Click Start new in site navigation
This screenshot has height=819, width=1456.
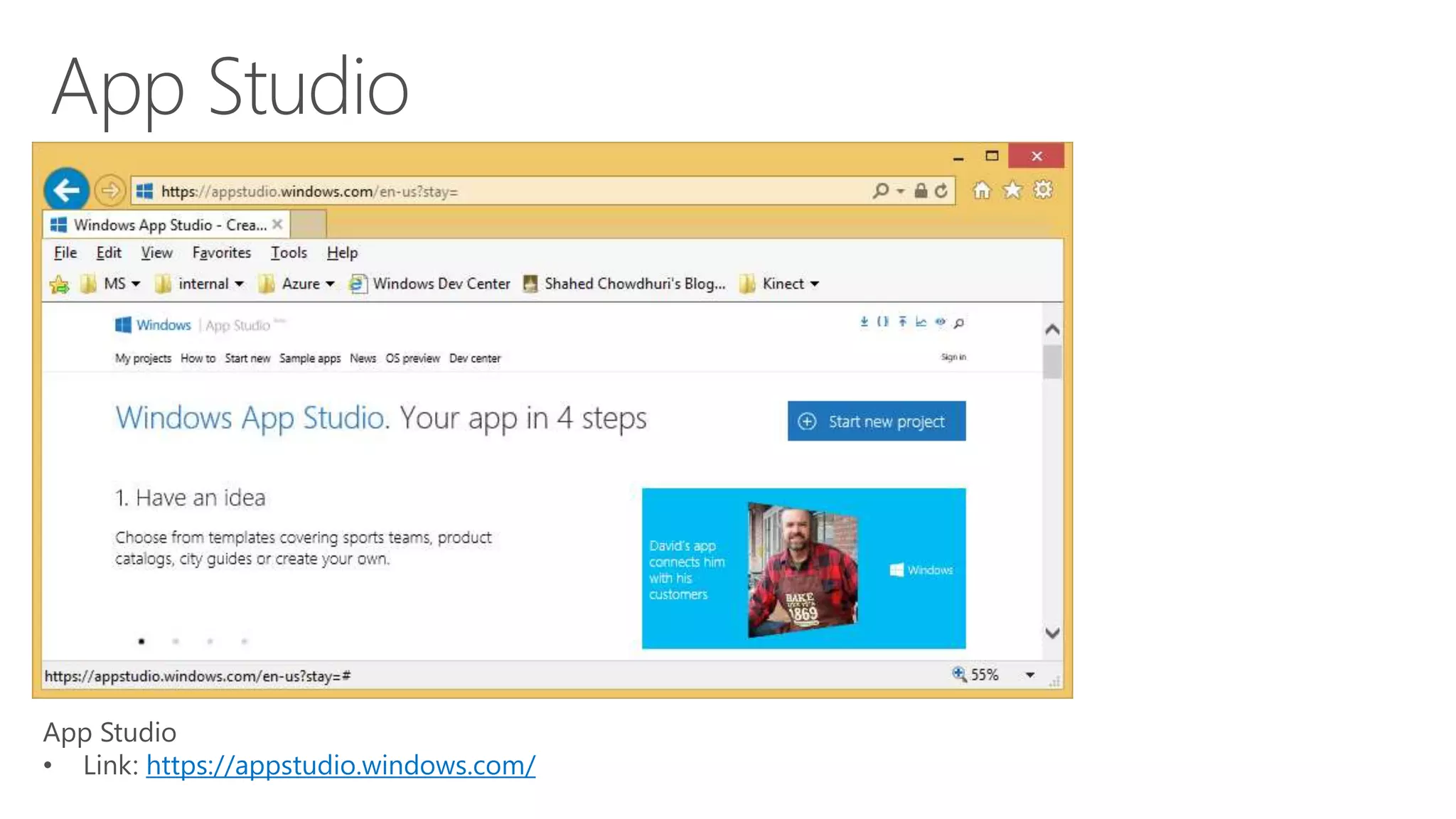coord(247,358)
